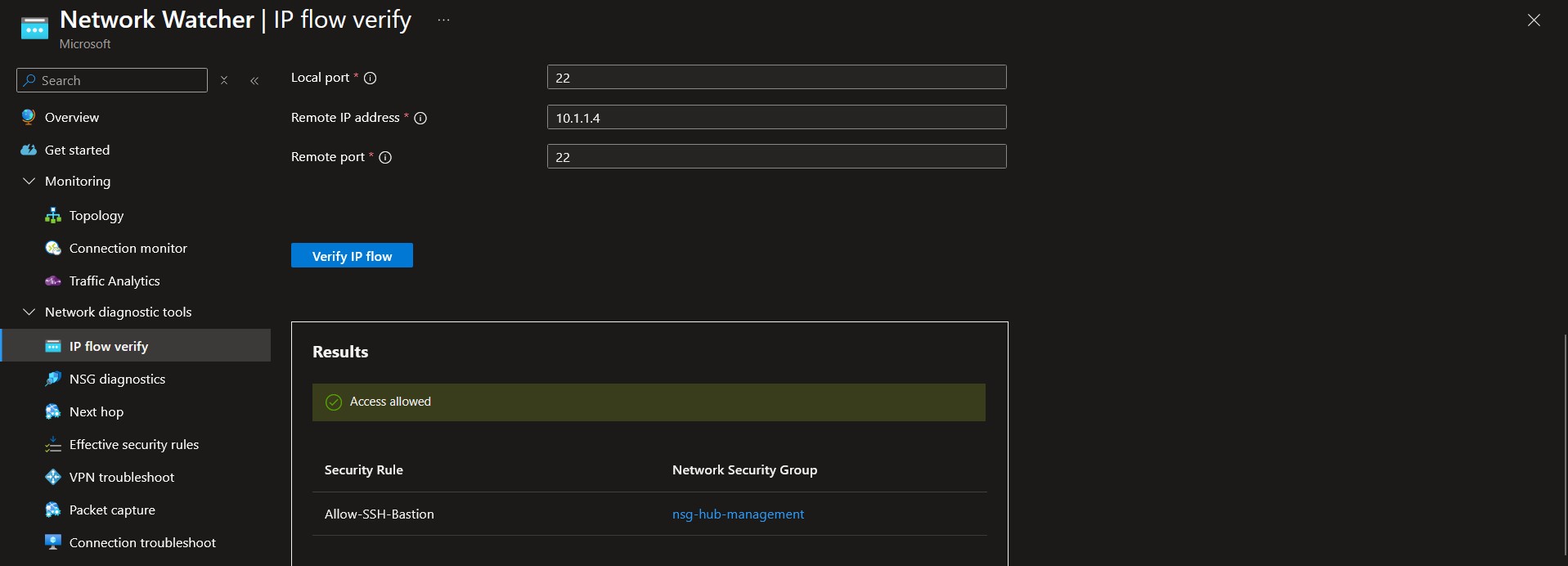1568x566 pixels.
Task: Click the Local port label
Action: pos(320,77)
